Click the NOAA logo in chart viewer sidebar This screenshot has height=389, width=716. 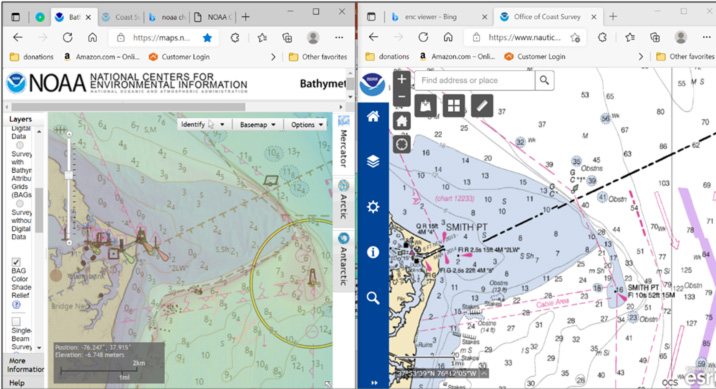point(373,84)
